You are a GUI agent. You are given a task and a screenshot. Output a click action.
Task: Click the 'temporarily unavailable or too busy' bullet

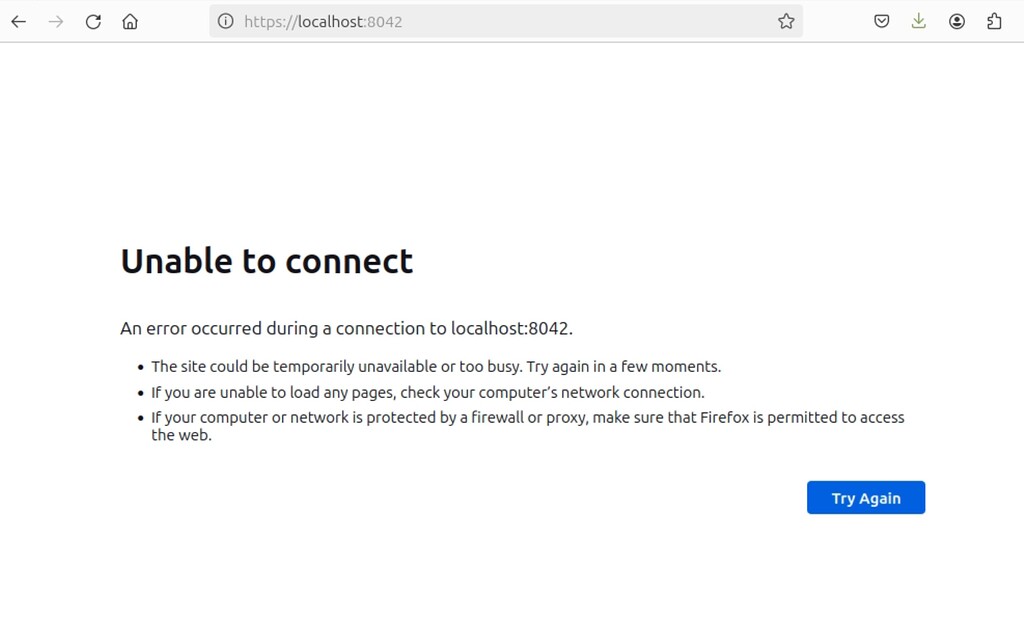click(436, 366)
